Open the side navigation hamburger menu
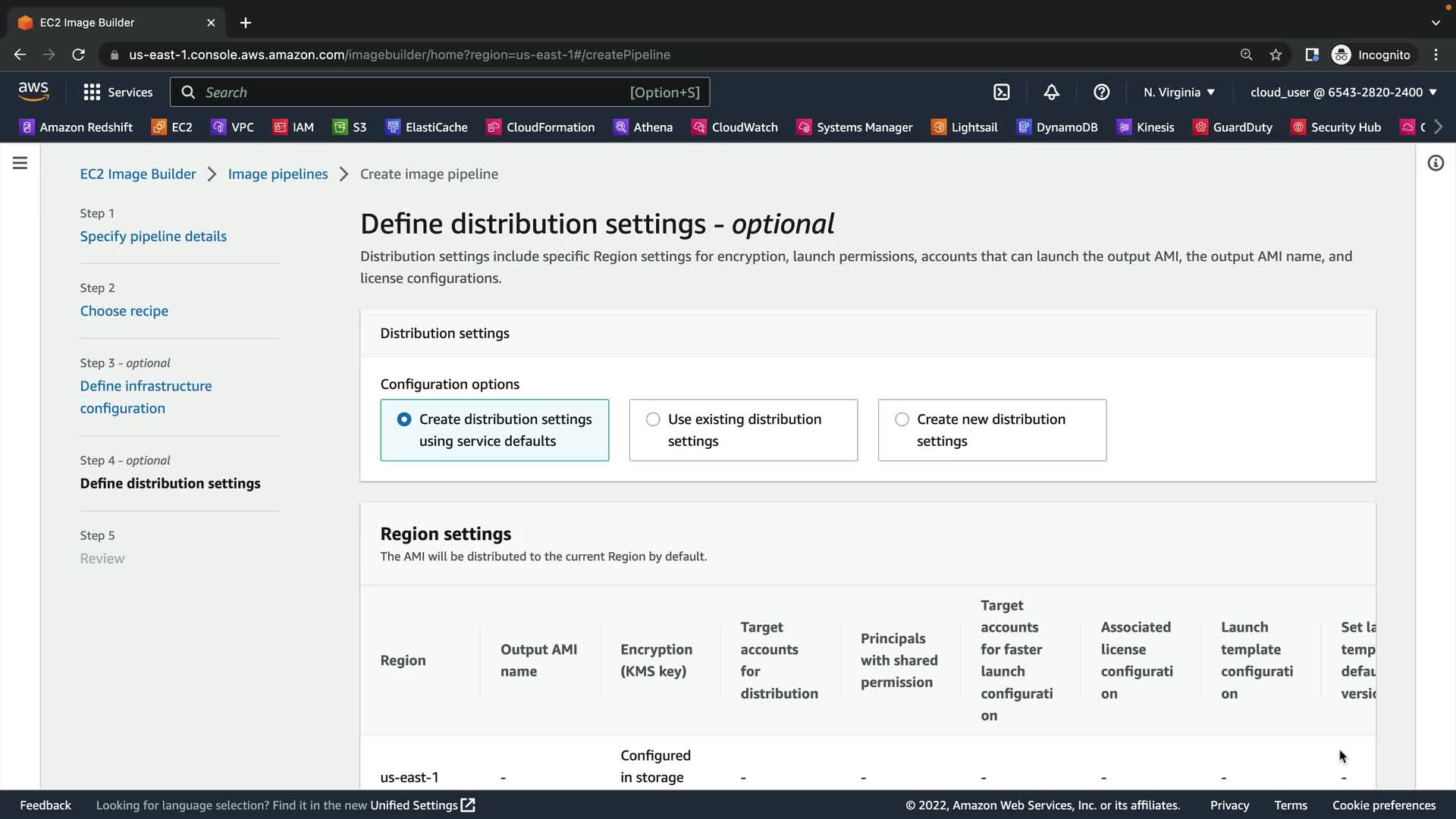1456x819 pixels. point(20,163)
